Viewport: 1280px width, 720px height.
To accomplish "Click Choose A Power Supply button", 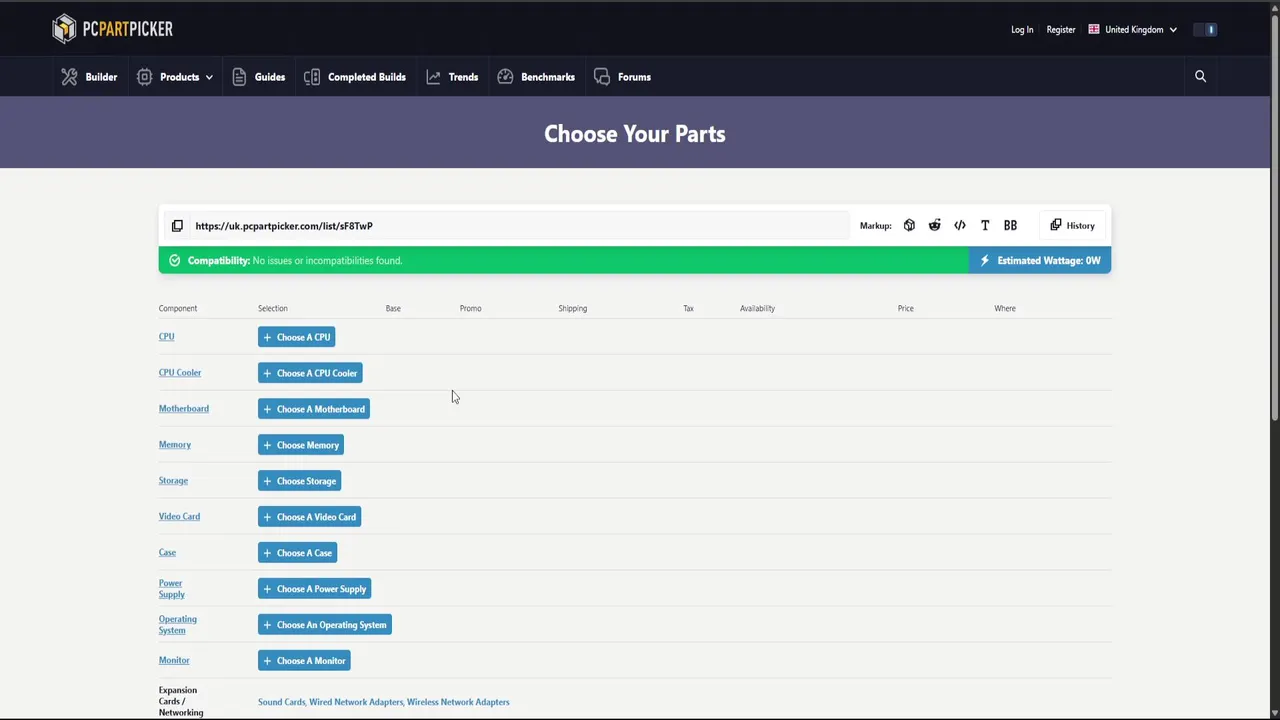I will pyautogui.click(x=315, y=589).
